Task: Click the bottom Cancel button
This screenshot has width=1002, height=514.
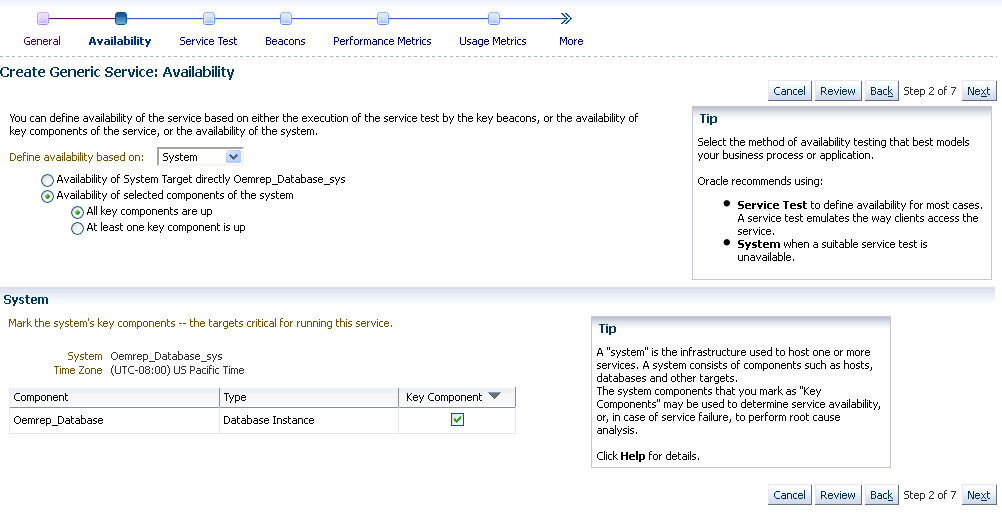Action: [789, 495]
